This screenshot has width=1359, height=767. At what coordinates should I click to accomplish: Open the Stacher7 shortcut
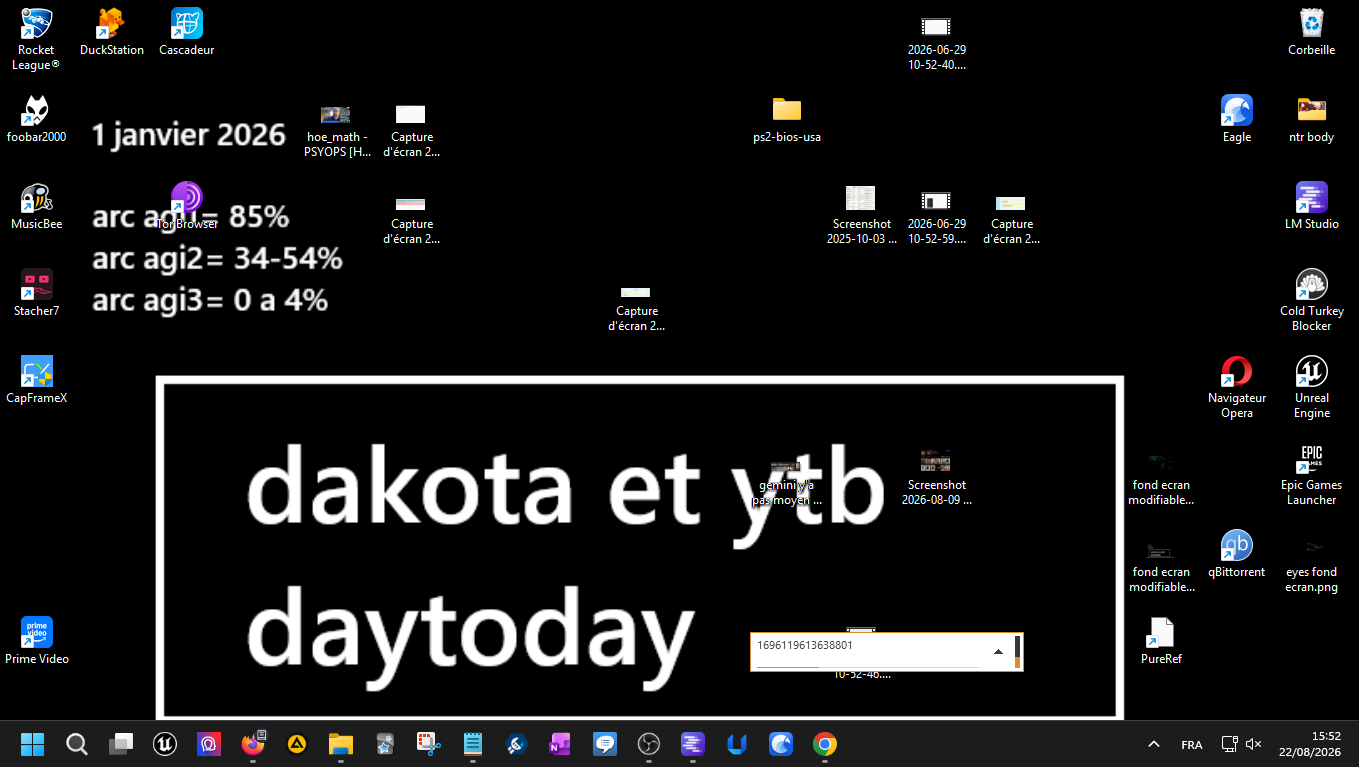pos(36,294)
